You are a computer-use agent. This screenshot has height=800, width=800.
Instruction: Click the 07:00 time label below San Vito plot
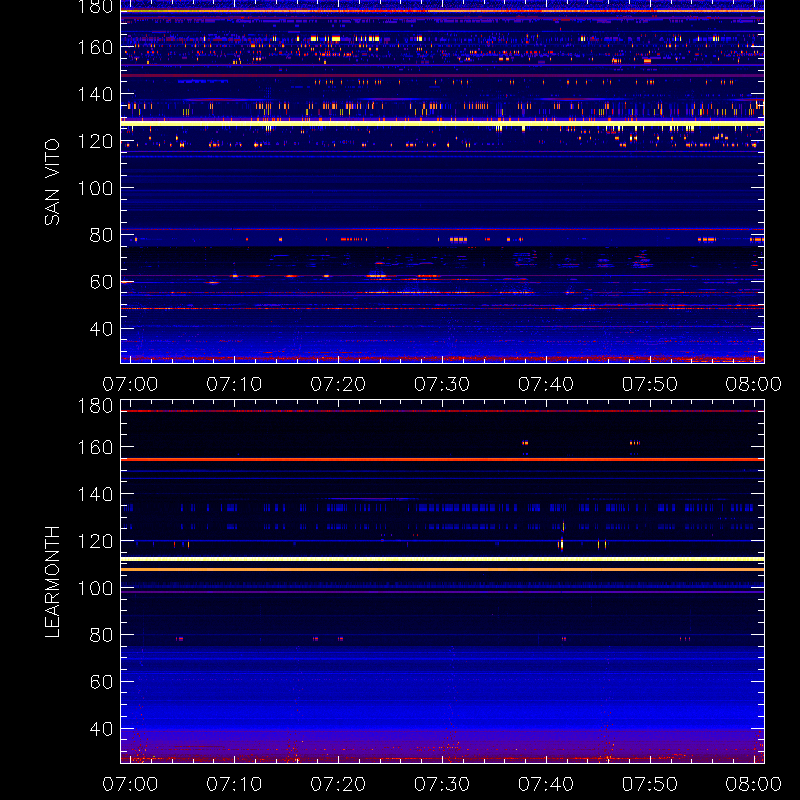pos(130,384)
